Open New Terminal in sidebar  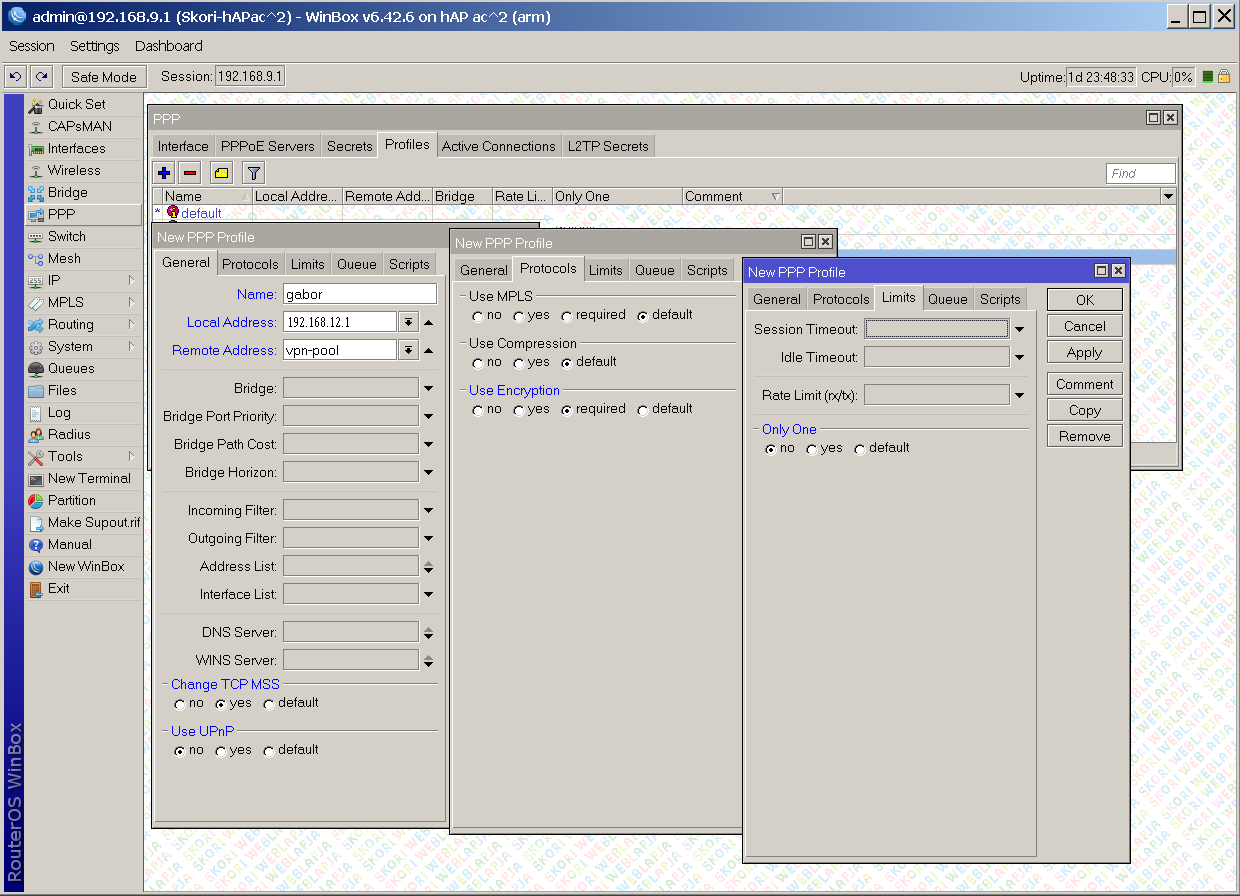(x=88, y=478)
